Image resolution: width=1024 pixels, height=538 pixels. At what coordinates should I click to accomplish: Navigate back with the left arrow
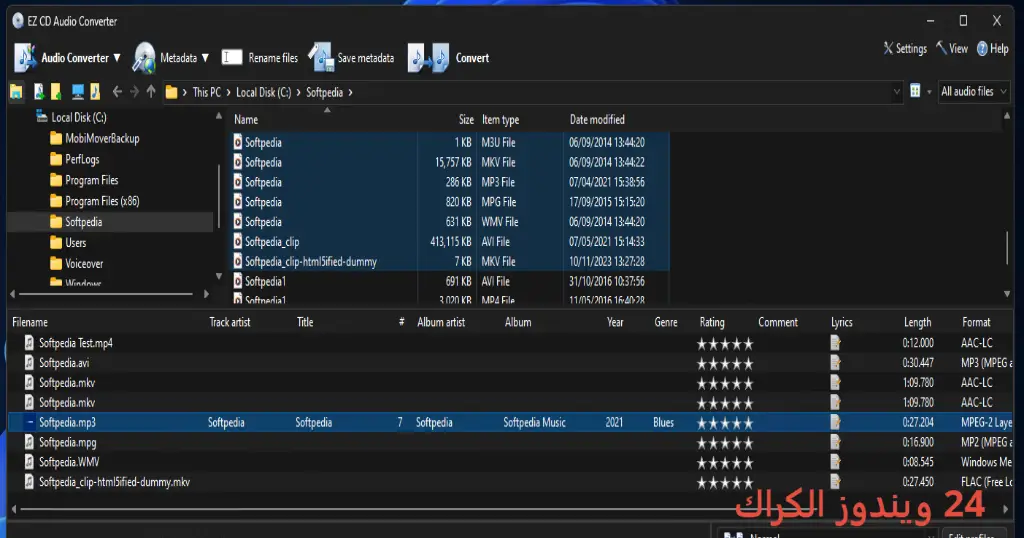[117, 92]
